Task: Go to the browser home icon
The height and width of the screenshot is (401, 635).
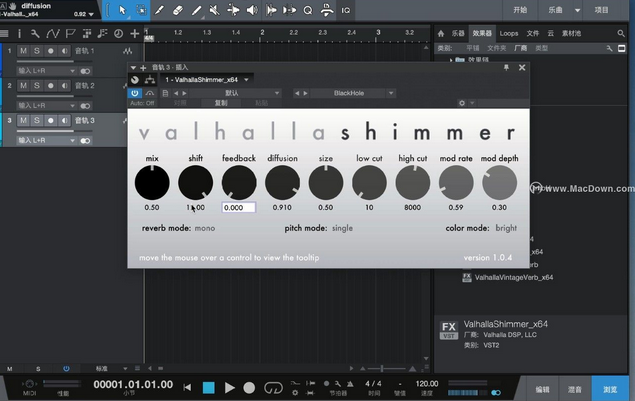Action: coord(441,34)
